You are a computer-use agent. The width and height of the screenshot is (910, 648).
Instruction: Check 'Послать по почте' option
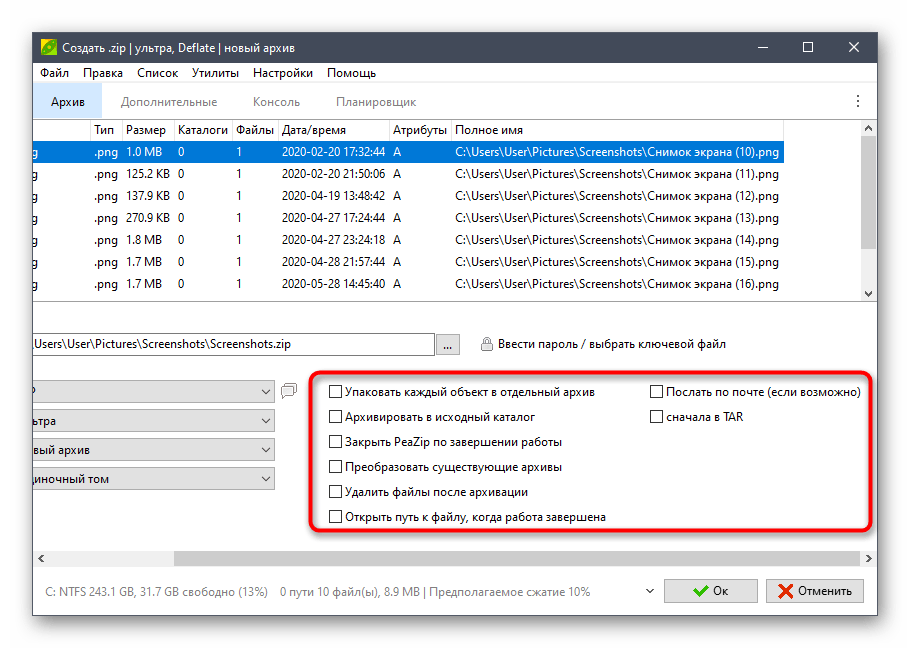tap(657, 392)
